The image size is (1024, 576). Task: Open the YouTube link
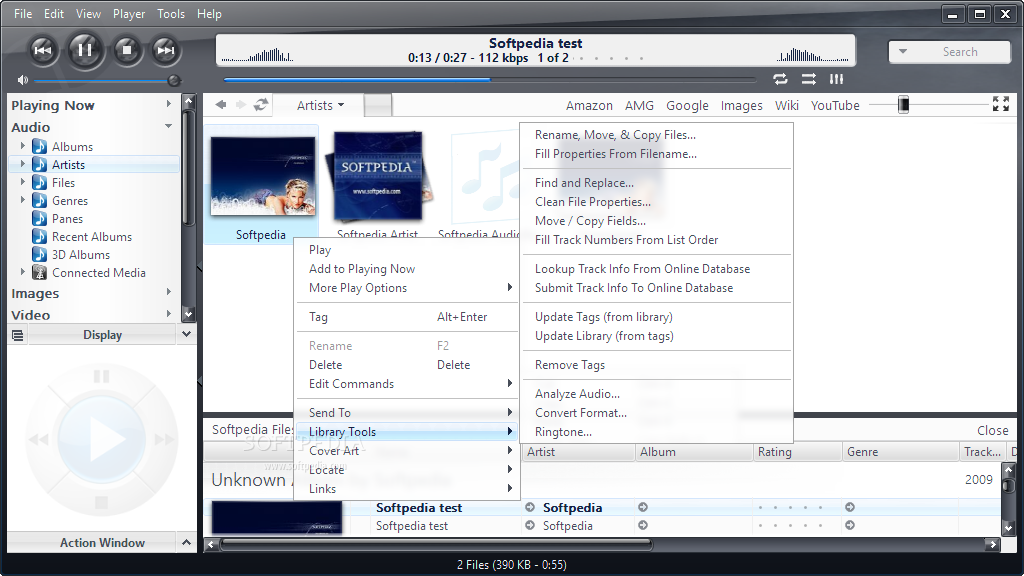[835, 105]
